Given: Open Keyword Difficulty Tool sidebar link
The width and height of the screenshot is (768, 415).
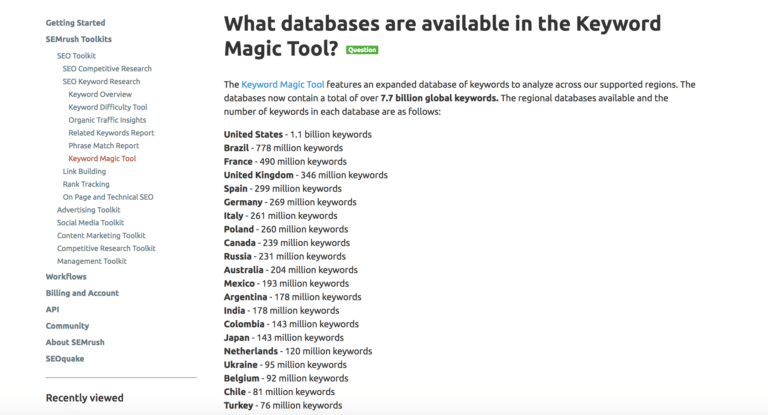Looking at the screenshot, I should [108, 107].
